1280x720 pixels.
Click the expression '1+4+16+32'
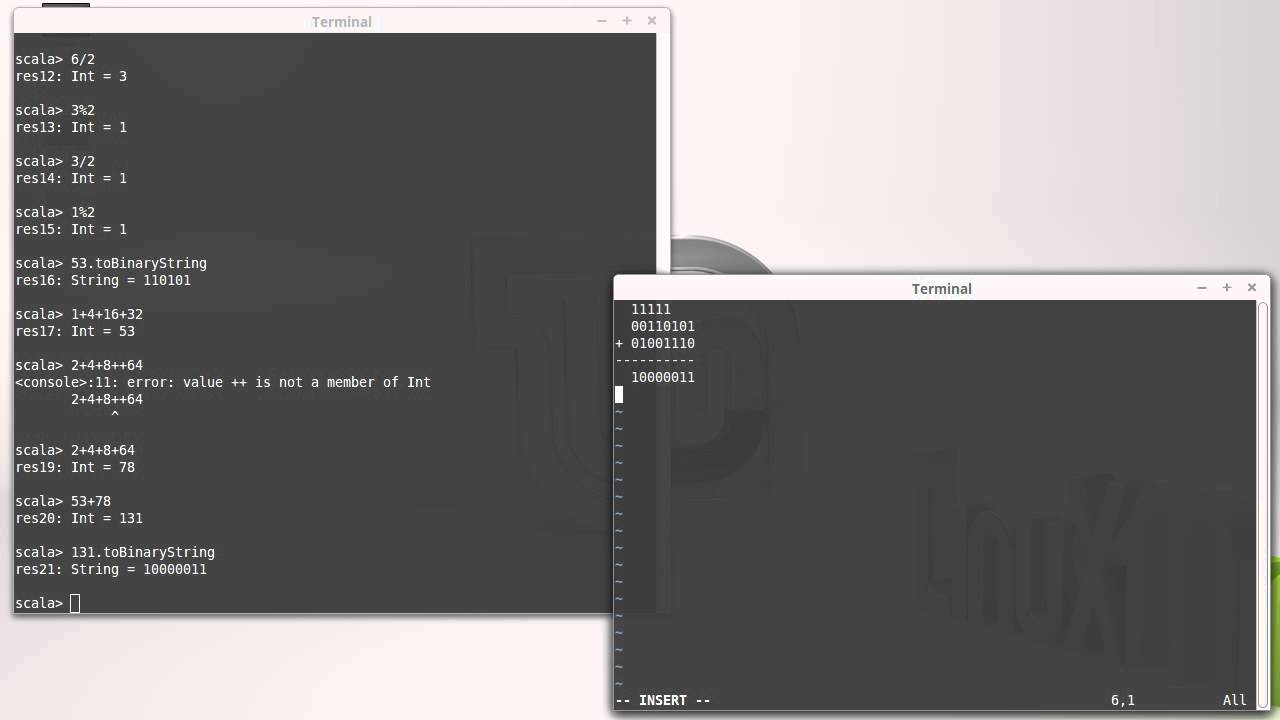tap(107, 314)
